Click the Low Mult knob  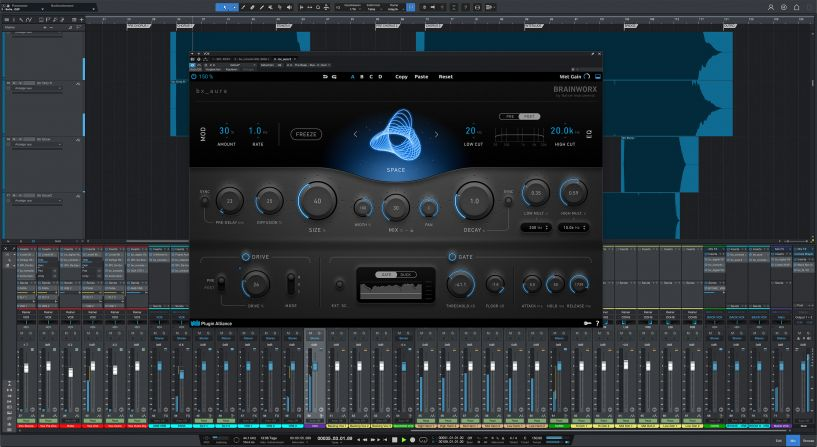(535, 192)
